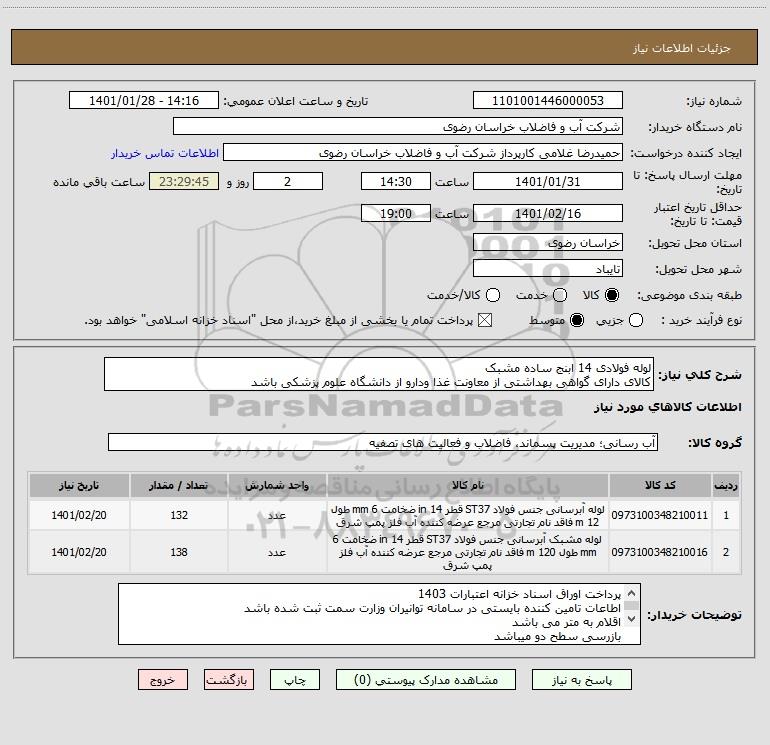Click the deadline time field 14:30
Image resolution: width=770 pixels, height=745 pixels.
[396, 181]
